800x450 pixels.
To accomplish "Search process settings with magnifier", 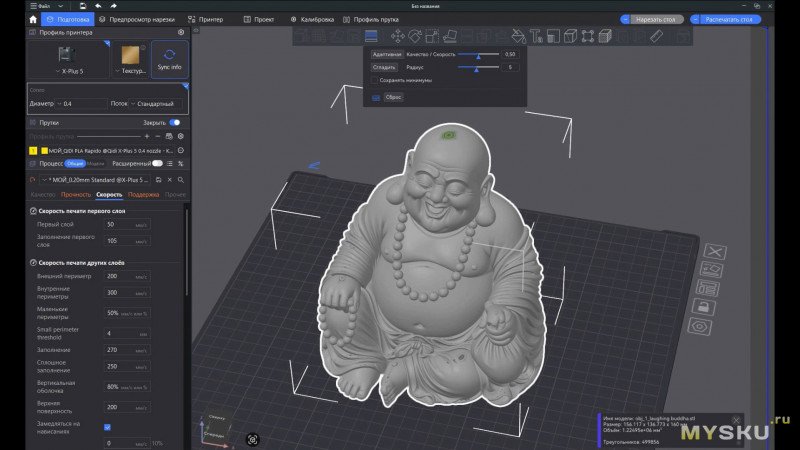I will pyautogui.click(x=181, y=180).
